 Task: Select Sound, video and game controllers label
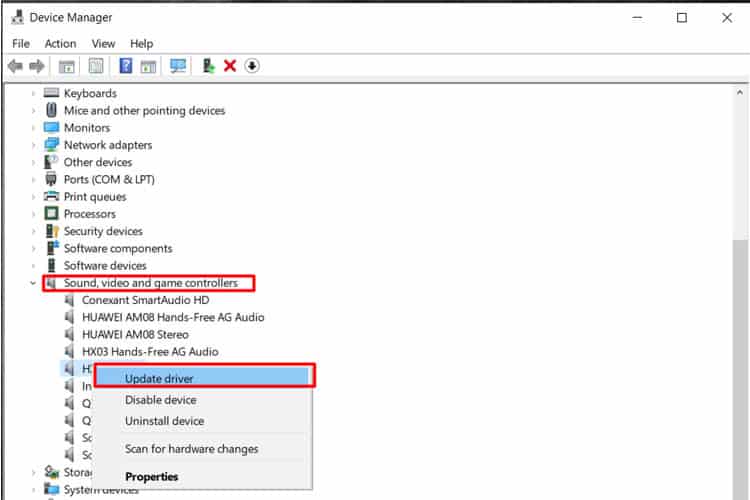[x=151, y=283]
